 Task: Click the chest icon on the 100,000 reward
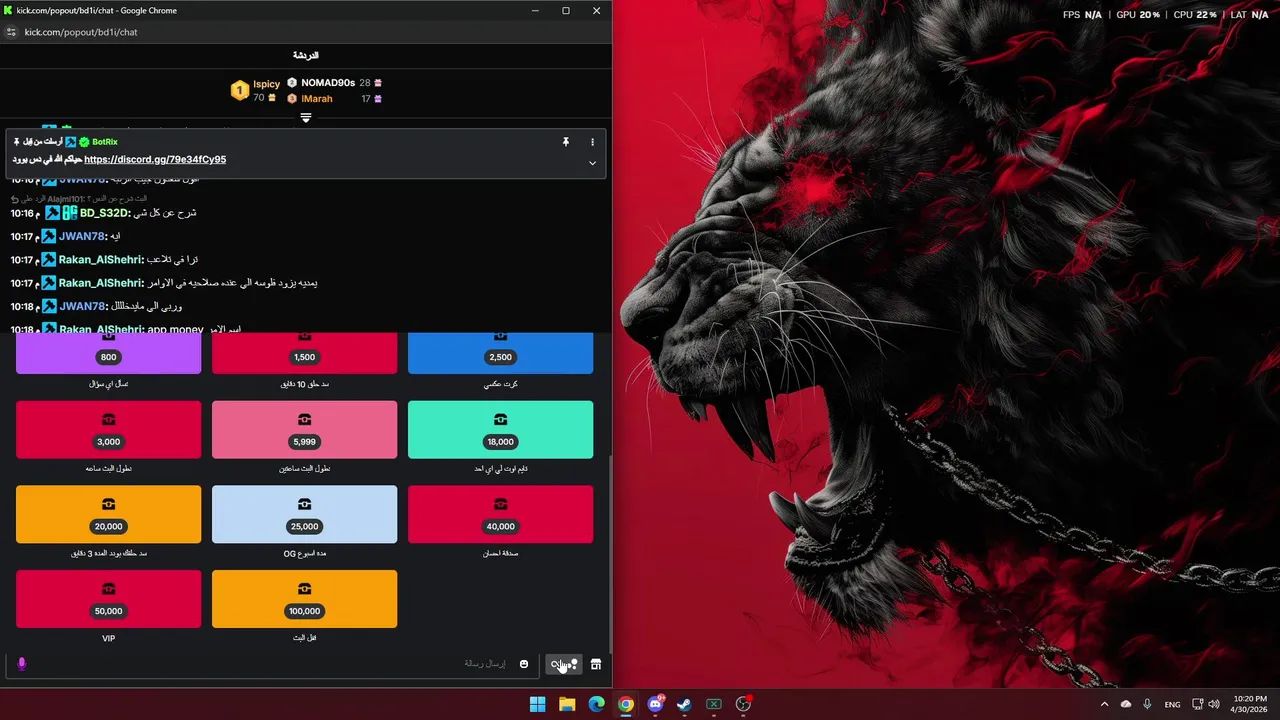tap(305, 588)
